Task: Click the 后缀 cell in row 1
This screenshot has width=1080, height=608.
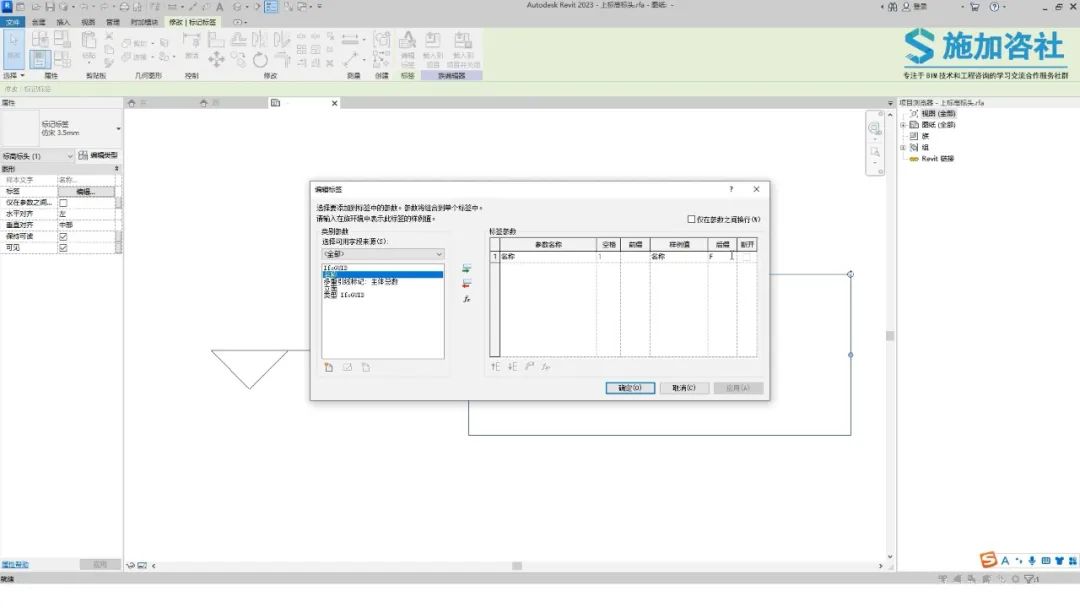Action: click(723, 257)
